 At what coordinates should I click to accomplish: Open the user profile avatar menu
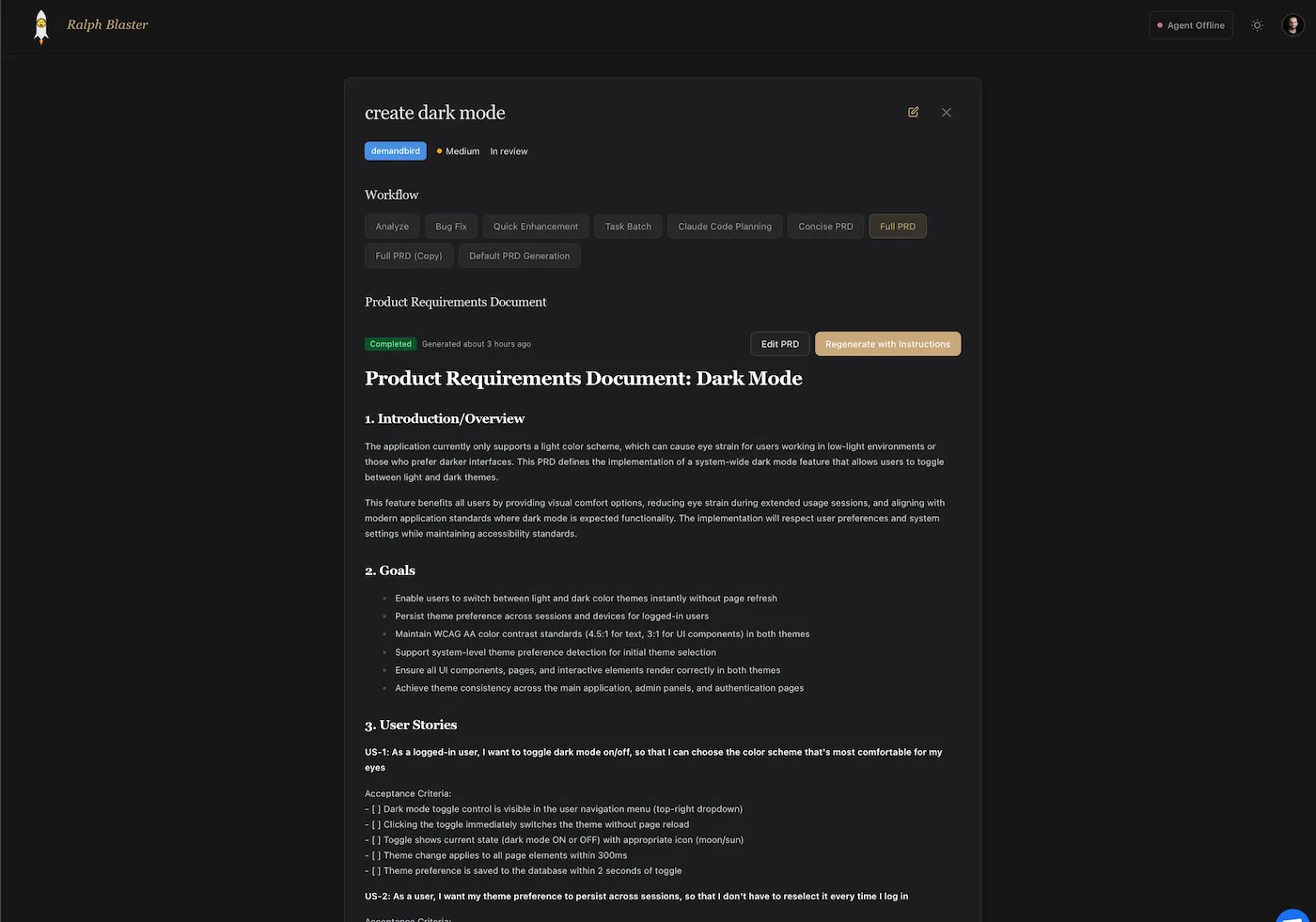point(1292,25)
